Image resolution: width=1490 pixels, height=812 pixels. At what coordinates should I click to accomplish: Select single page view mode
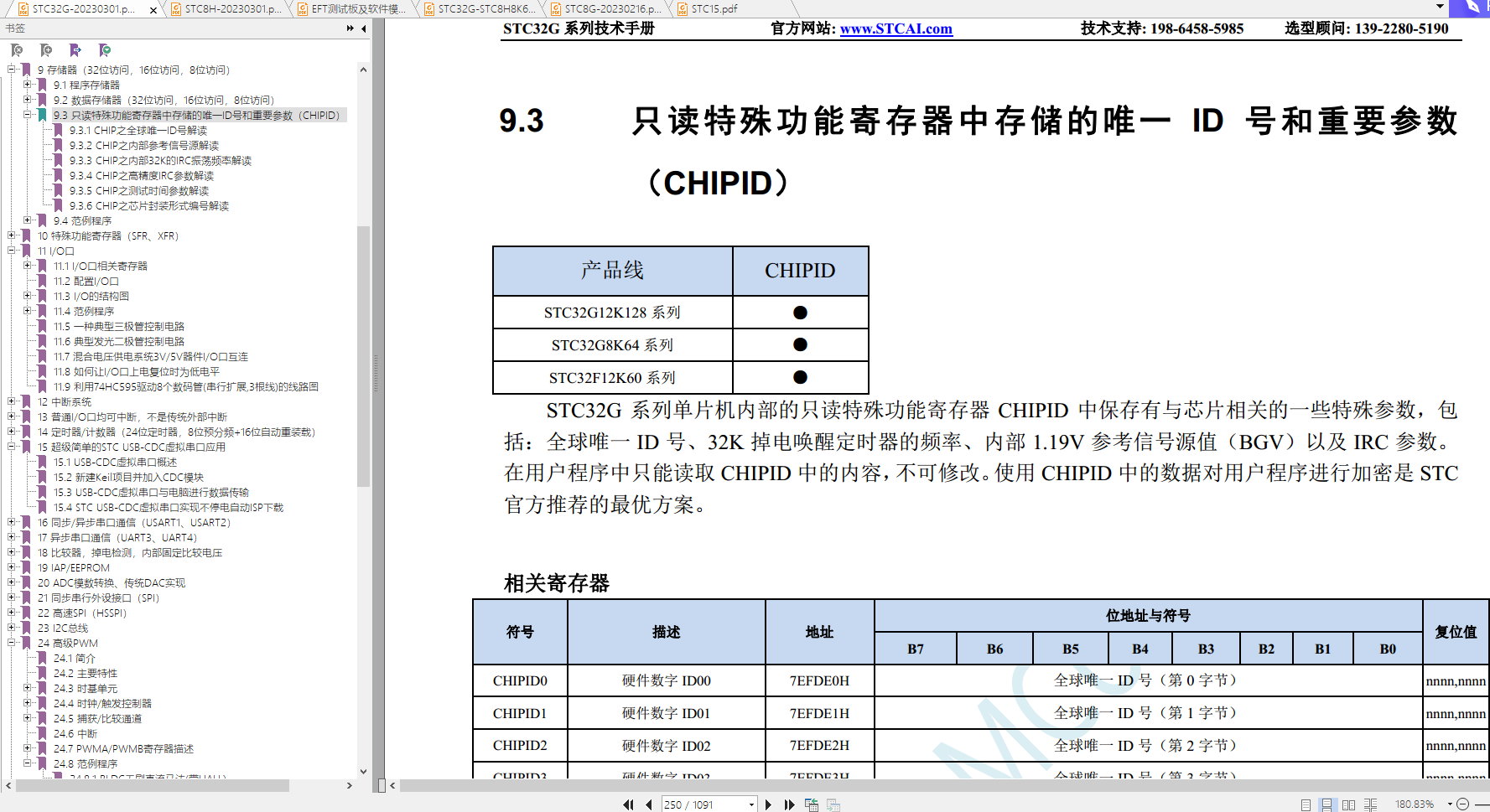pyautogui.click(x=1306, y=804)
